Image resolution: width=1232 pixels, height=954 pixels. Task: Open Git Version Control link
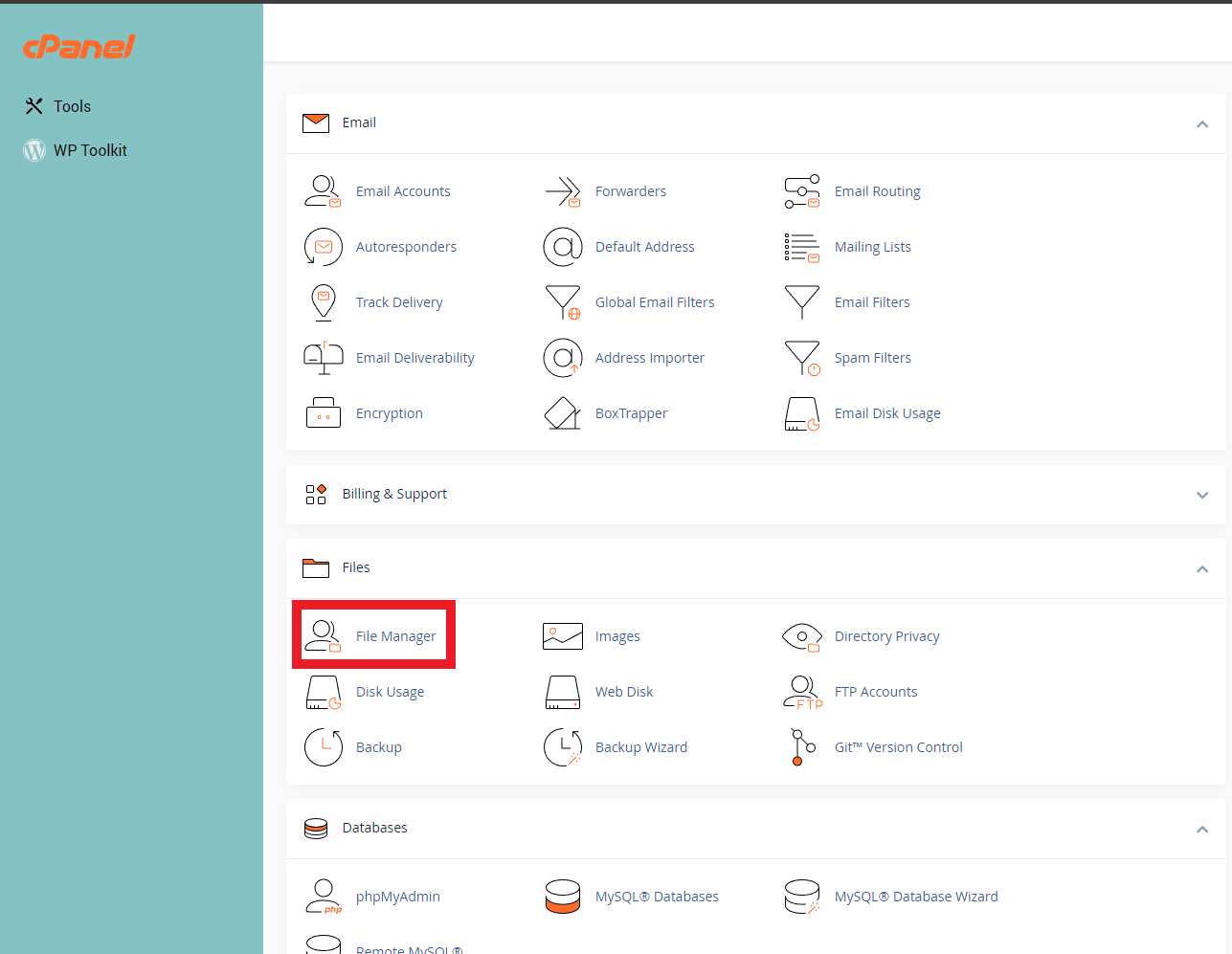899,747
